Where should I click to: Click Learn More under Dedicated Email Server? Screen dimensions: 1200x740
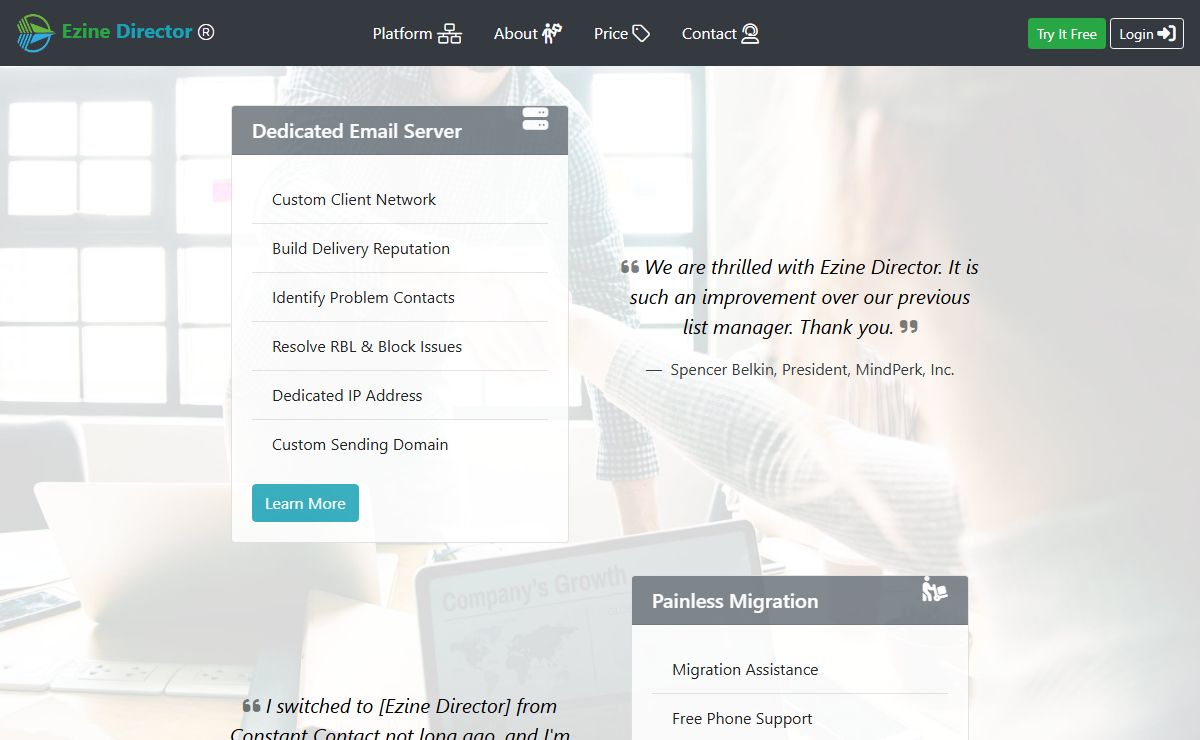coord(305,503)
